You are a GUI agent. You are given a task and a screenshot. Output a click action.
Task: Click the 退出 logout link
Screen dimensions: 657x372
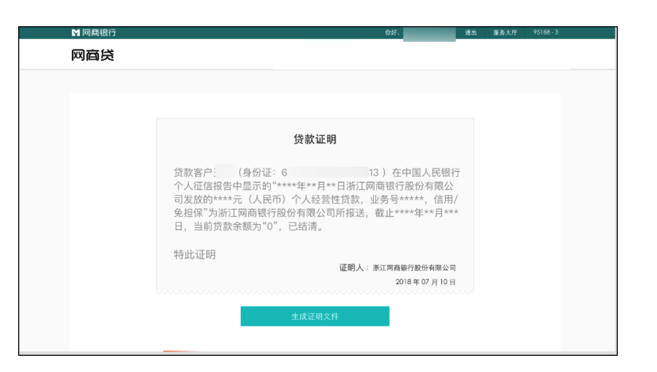pos(471,33)
